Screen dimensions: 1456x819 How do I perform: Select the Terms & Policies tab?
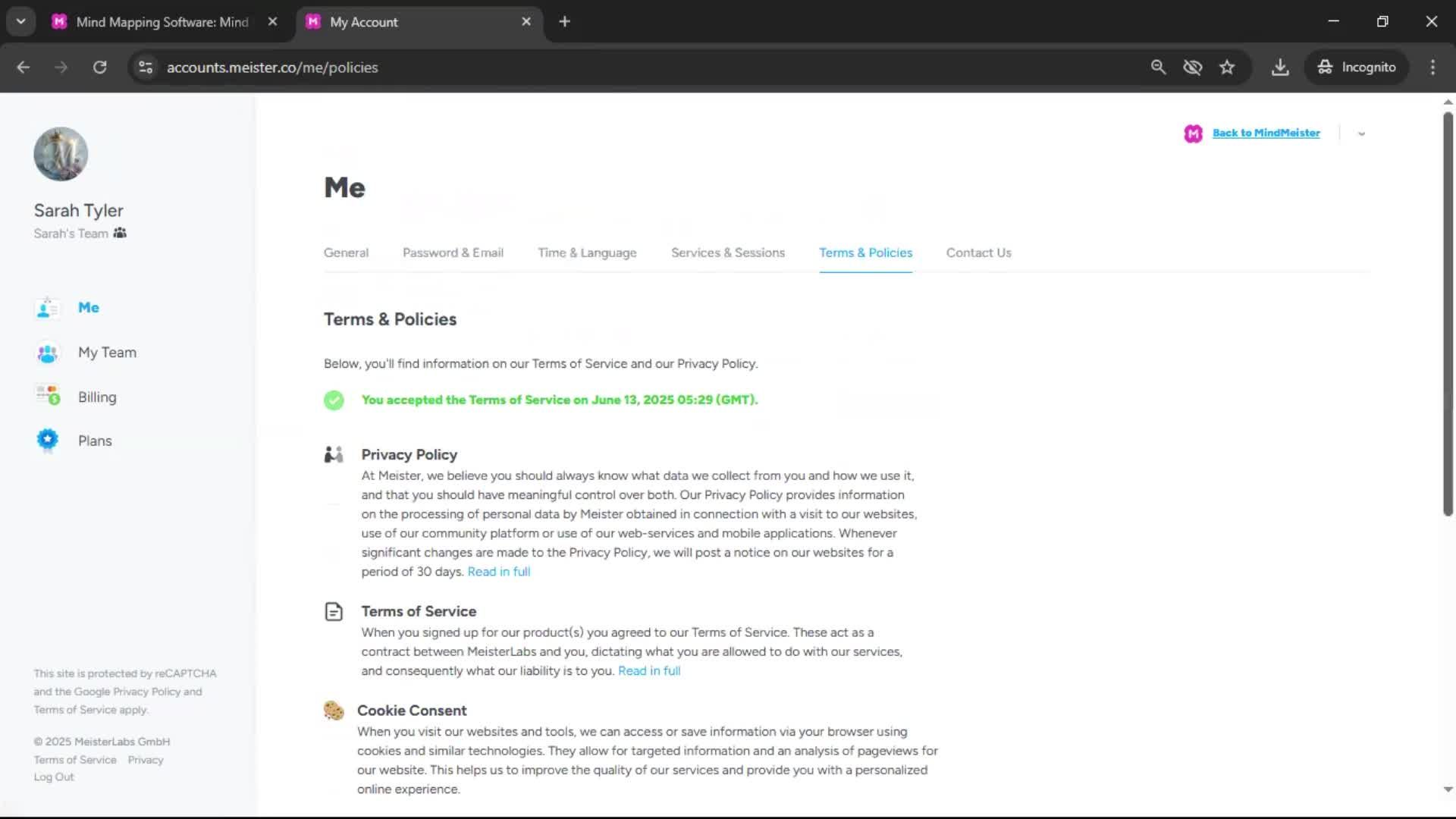tap(865, 253)
